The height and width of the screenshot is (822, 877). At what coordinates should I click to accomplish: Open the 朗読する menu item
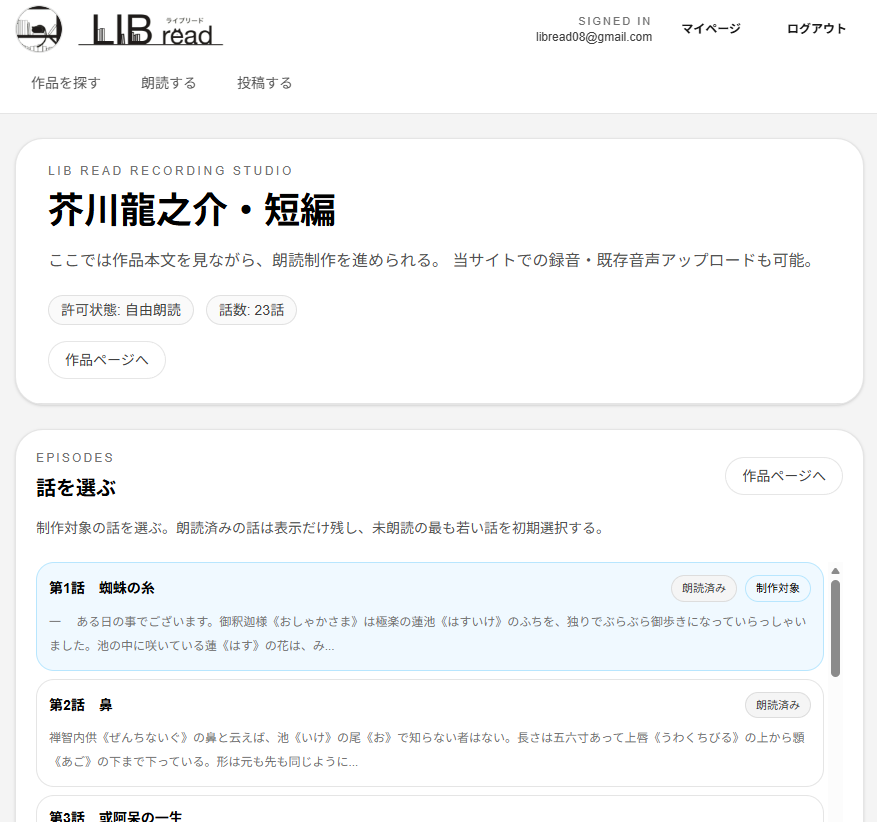(x=168, y=83)
